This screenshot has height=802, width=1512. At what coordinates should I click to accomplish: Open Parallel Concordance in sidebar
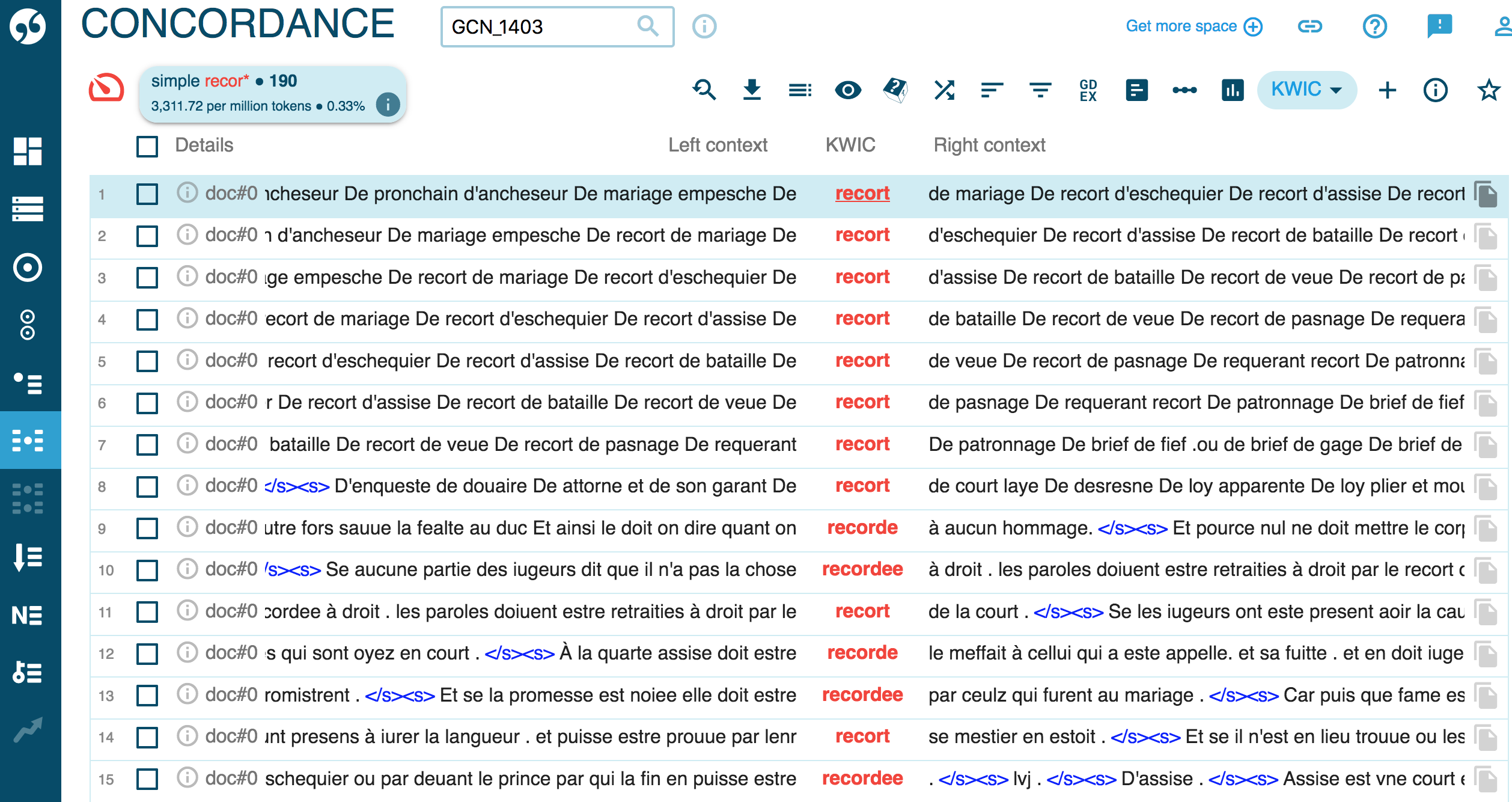pos(28,498)
